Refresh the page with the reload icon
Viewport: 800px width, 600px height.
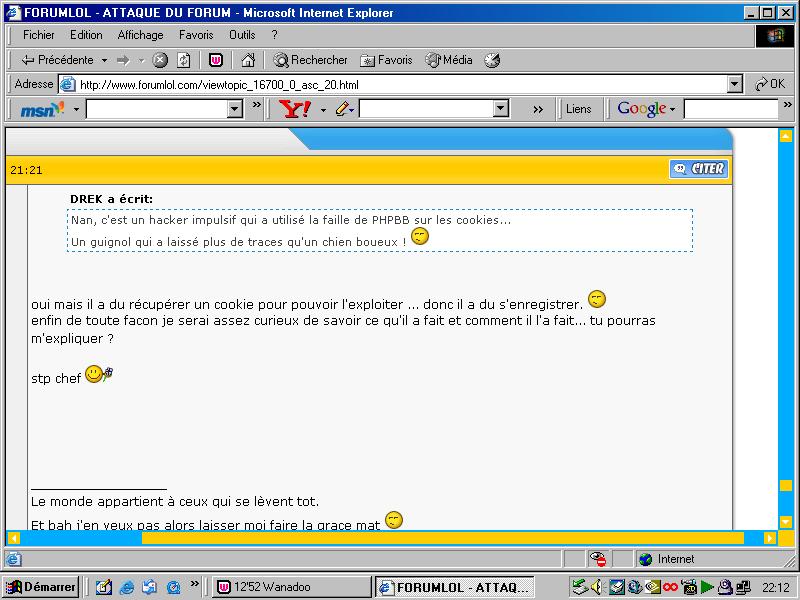pos(184,60)
